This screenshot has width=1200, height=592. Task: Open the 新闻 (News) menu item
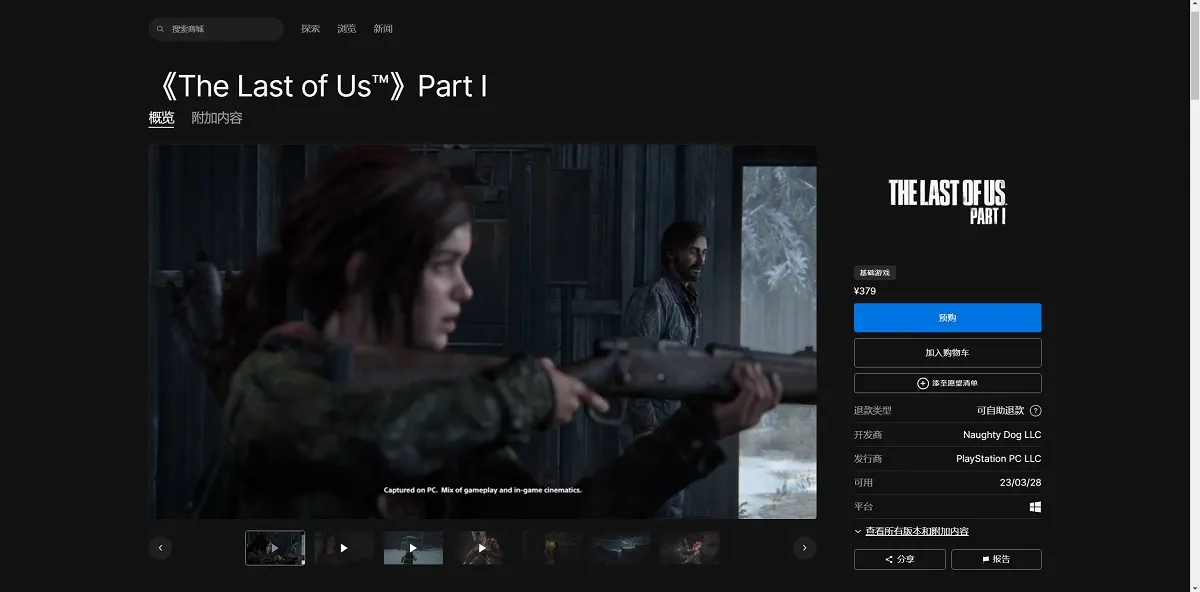click(383, 29)
